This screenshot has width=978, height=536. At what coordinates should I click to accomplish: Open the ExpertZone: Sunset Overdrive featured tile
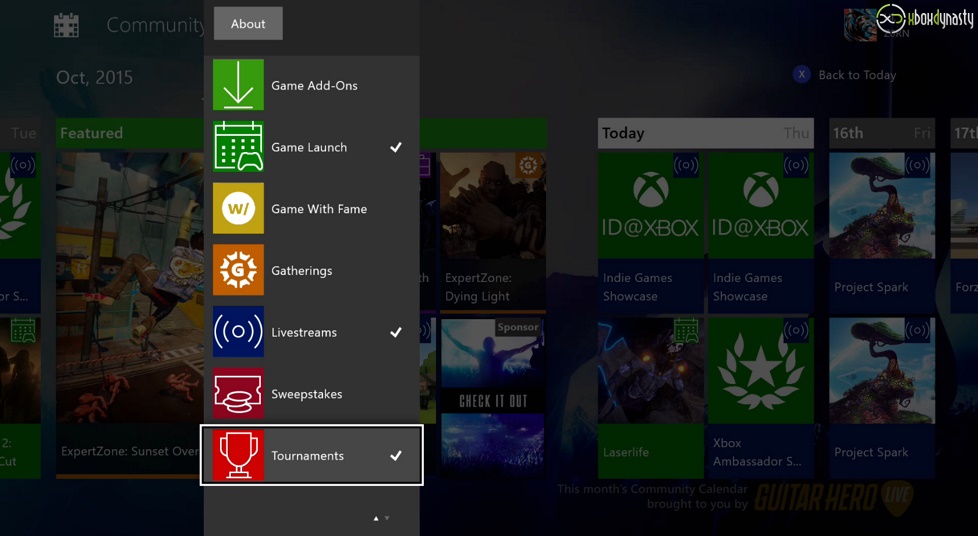pyautogui.click(x=130, y=315)
